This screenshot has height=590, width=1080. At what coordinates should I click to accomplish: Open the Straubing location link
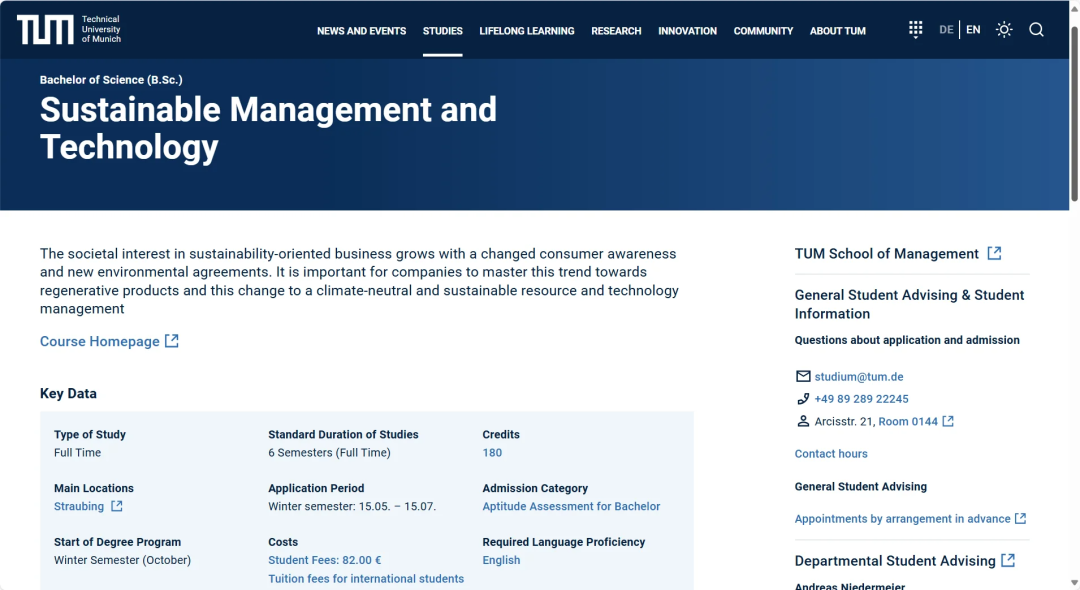(79, 506)
